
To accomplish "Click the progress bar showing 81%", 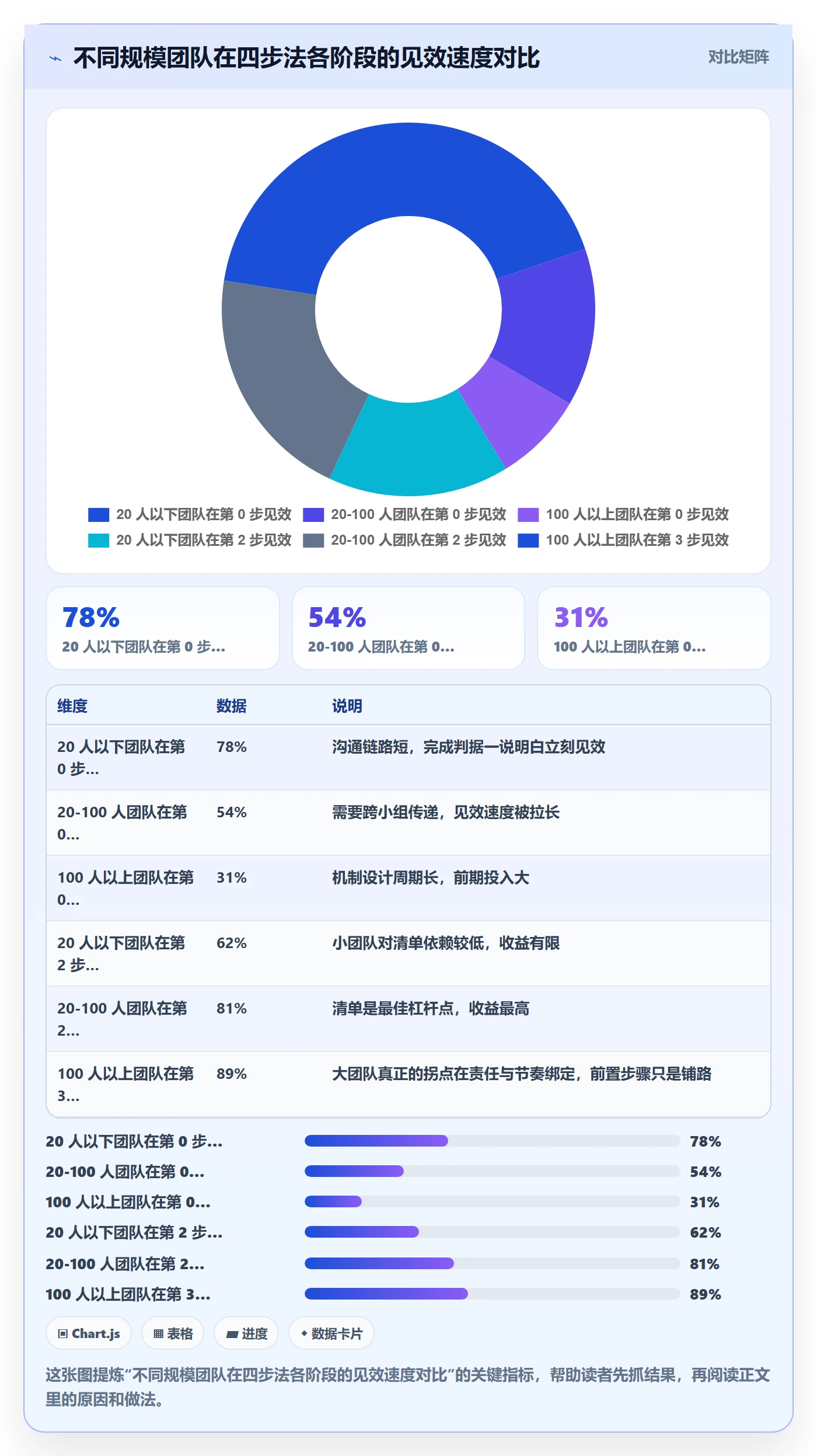I will [493, 1263].
